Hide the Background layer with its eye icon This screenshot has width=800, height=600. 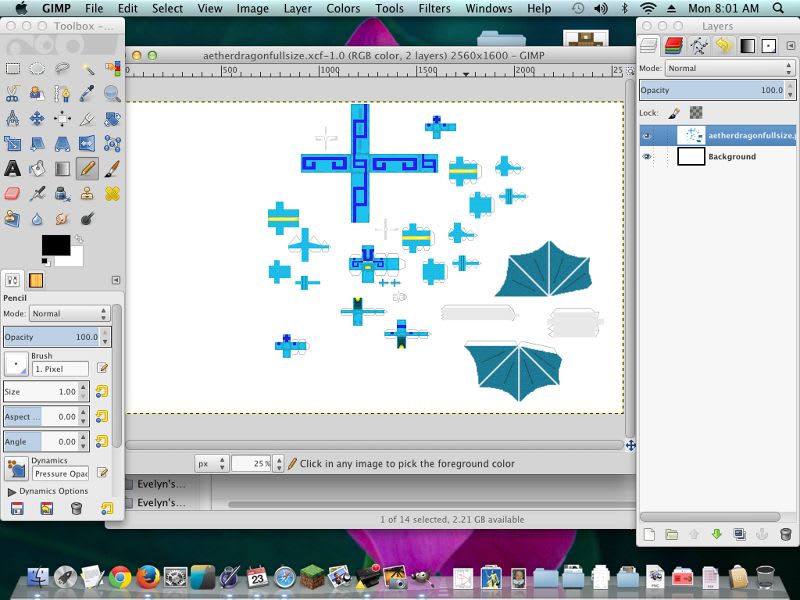point(647,157)
